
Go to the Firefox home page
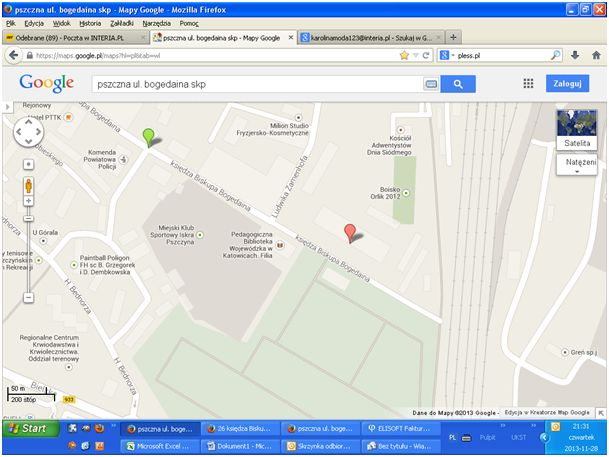(596, 55)
